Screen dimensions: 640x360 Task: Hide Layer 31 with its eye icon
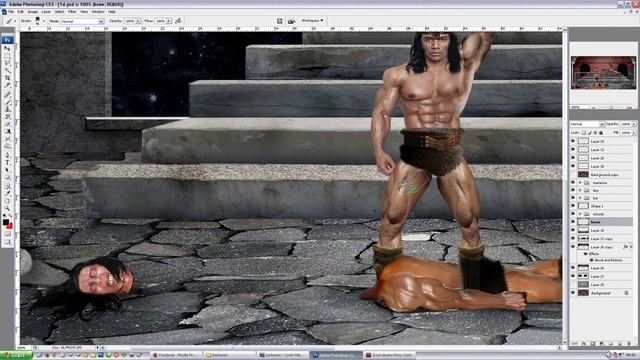coord(573,149)
